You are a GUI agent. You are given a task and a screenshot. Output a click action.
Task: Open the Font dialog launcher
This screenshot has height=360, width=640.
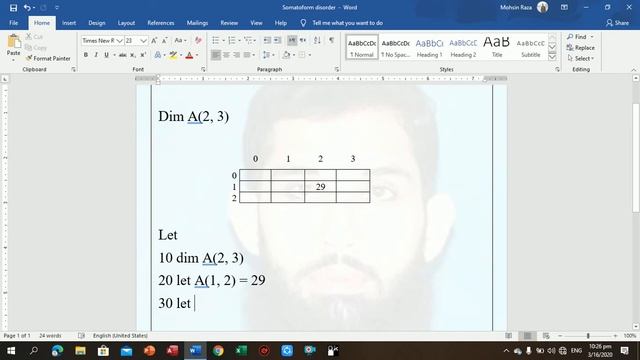(203, 70)
